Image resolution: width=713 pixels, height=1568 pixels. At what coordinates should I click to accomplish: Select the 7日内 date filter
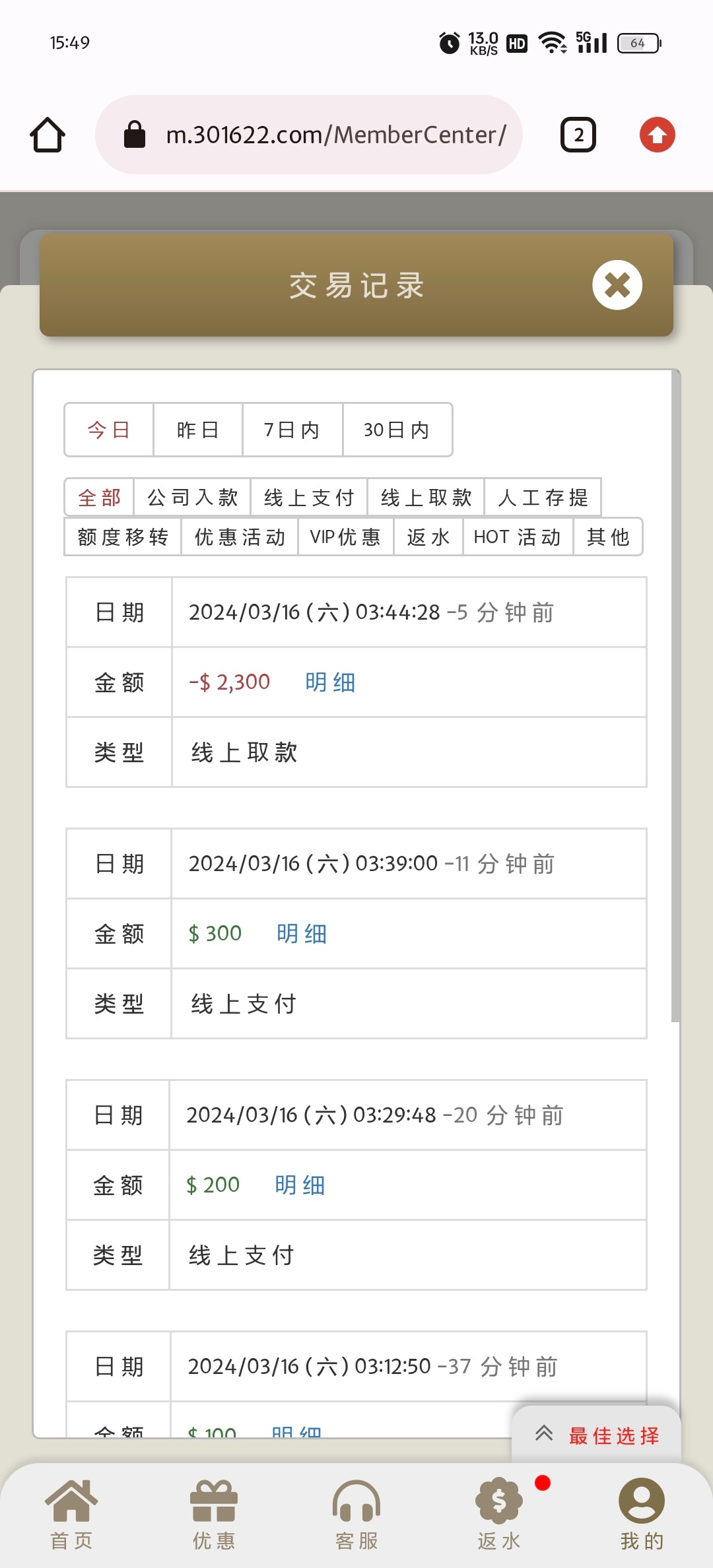292,430
